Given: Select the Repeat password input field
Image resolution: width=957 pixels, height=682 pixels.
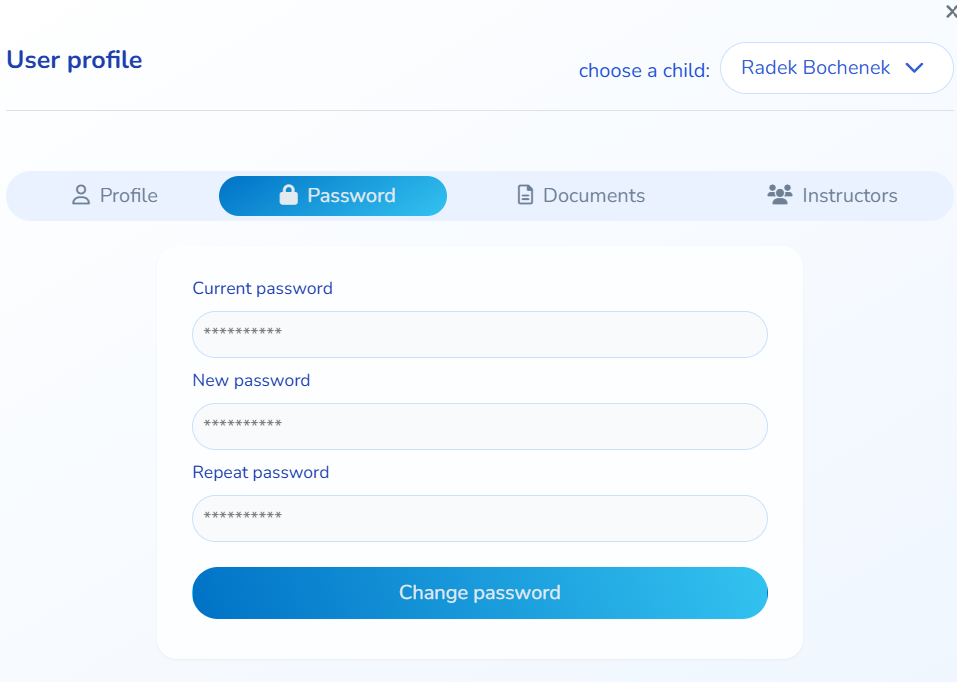Looking at the screenshot, I should tap(479, 518).
